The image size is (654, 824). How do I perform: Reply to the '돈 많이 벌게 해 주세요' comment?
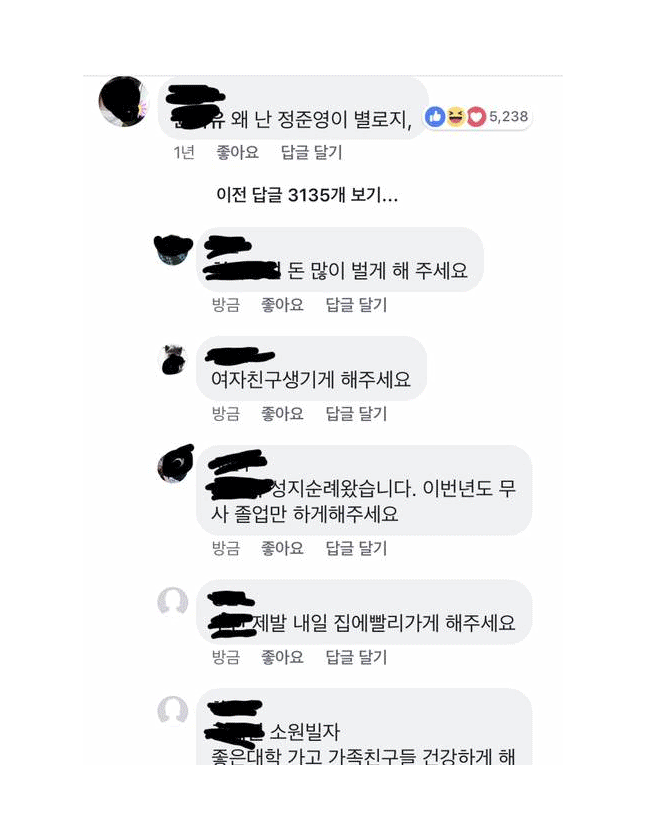pyautogui.click(x=356, y=304)
